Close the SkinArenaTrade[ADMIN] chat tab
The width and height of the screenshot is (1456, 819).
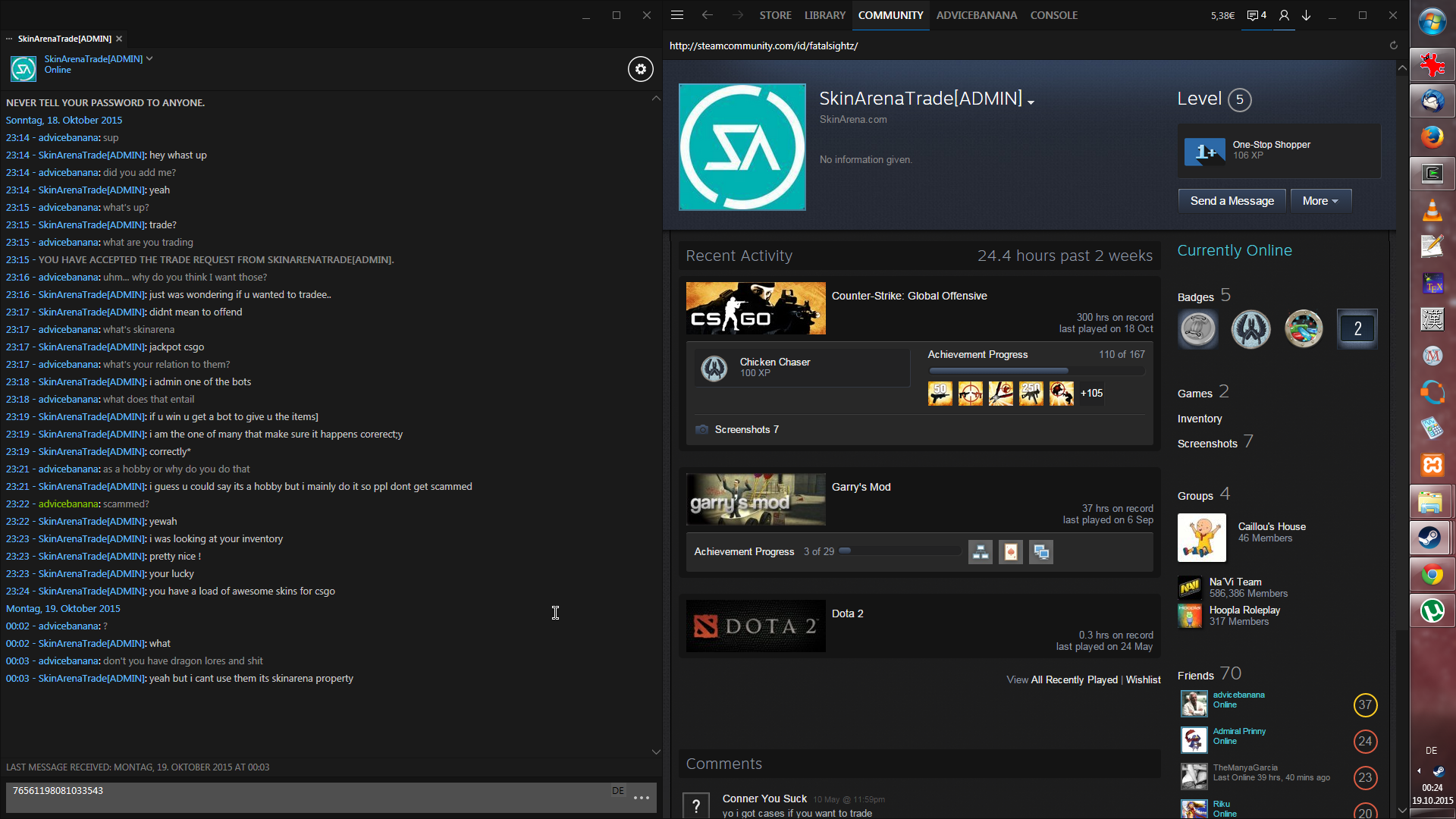tap(119, 39)
